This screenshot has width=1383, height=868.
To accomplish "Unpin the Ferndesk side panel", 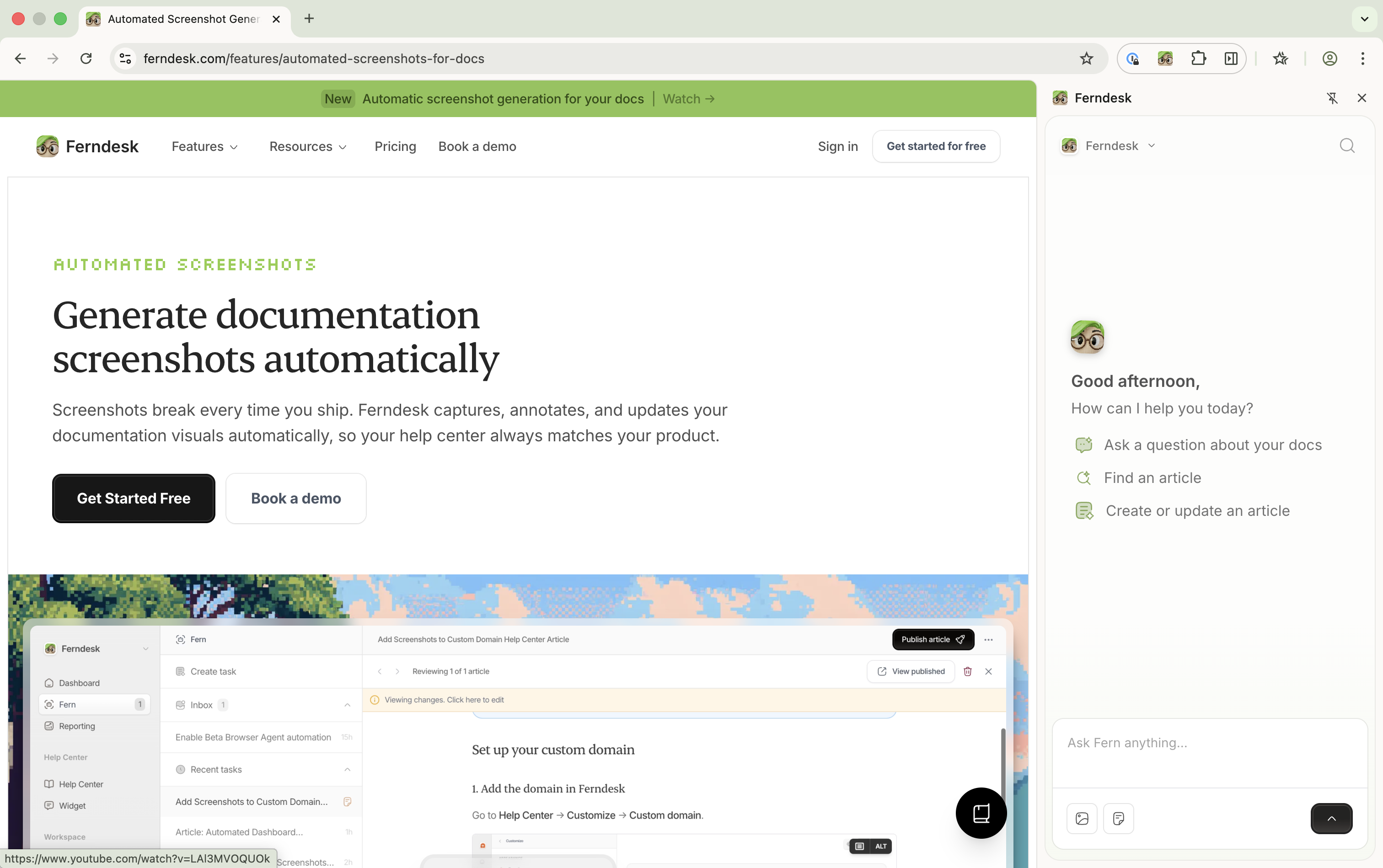I will pos(1332,98).
